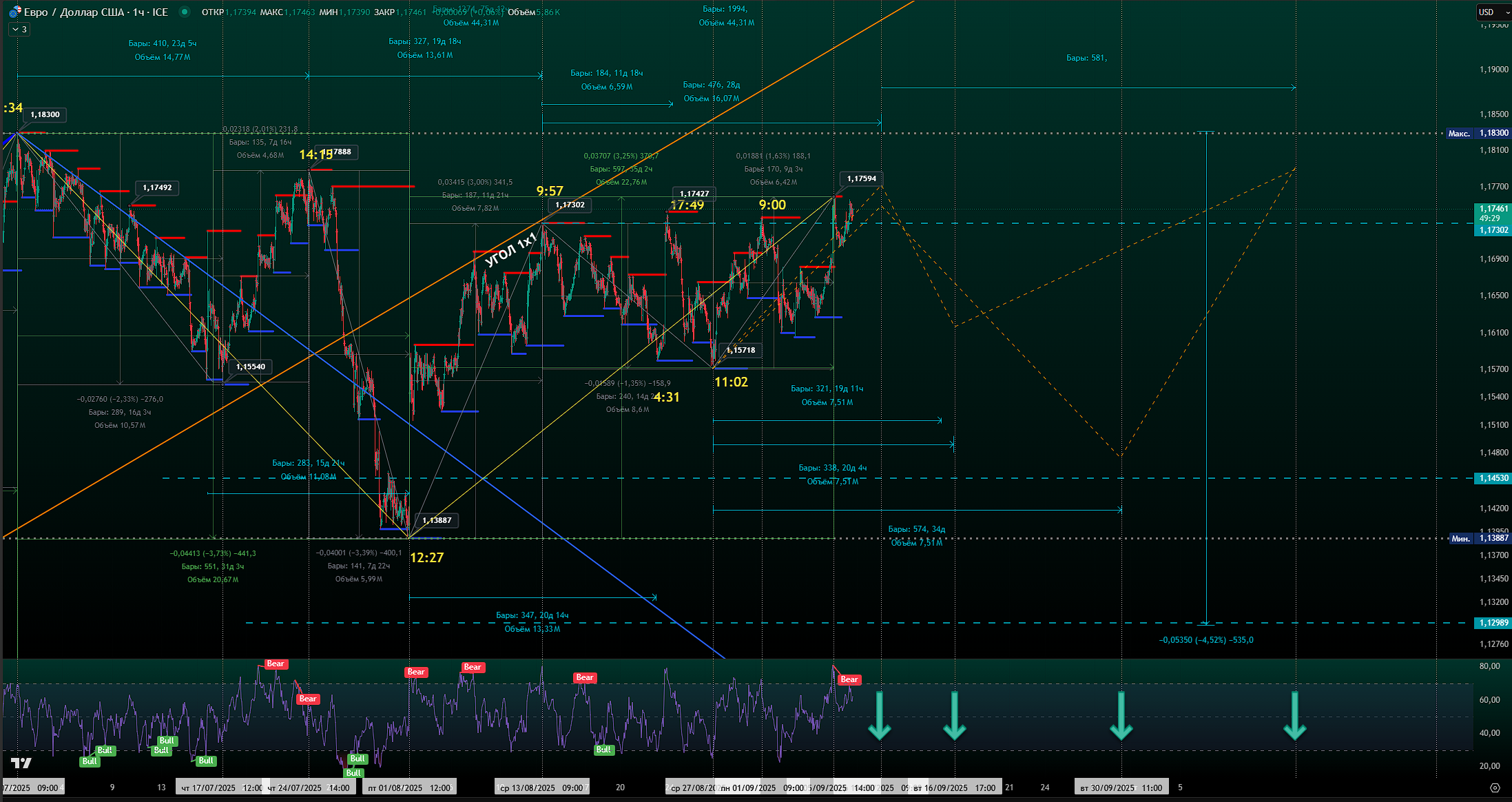Screen dimensions: 1512x802
Task: Select the УГОЛ 1x1 text annotation
Action: [x=510, y=251]
